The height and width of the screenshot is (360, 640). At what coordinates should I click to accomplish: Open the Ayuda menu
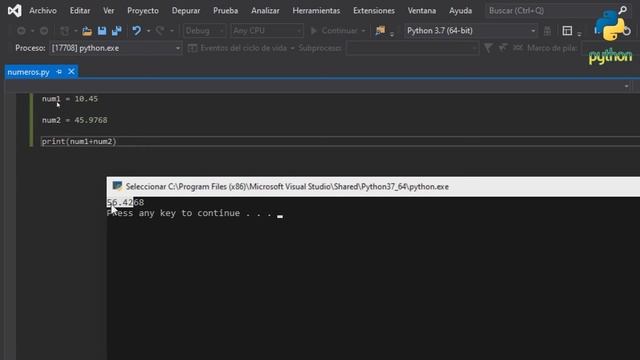[x=460, y=11]
